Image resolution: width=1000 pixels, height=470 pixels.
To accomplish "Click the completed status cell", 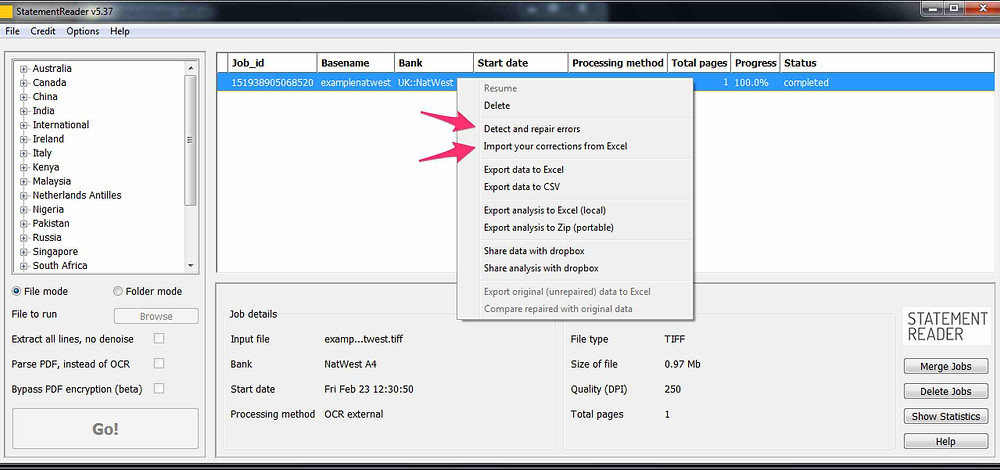I will pos(806,83).
